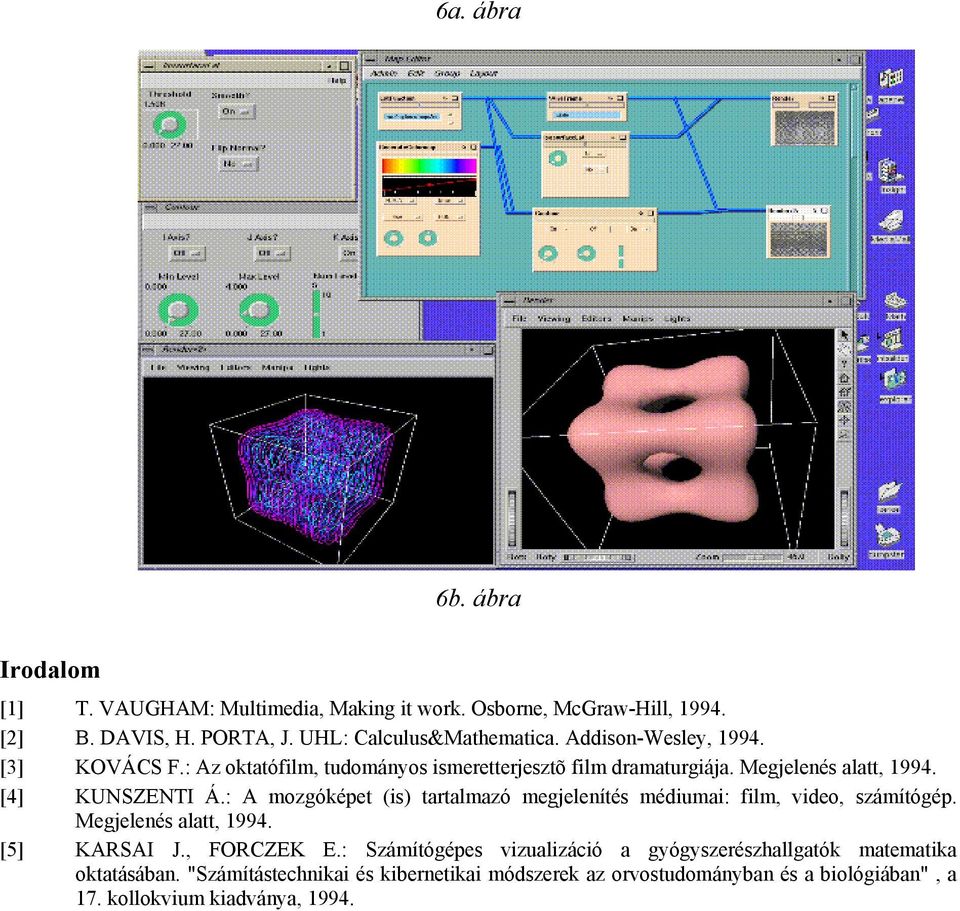Open upper-left option menu under colormap graph

coord(402,201)
